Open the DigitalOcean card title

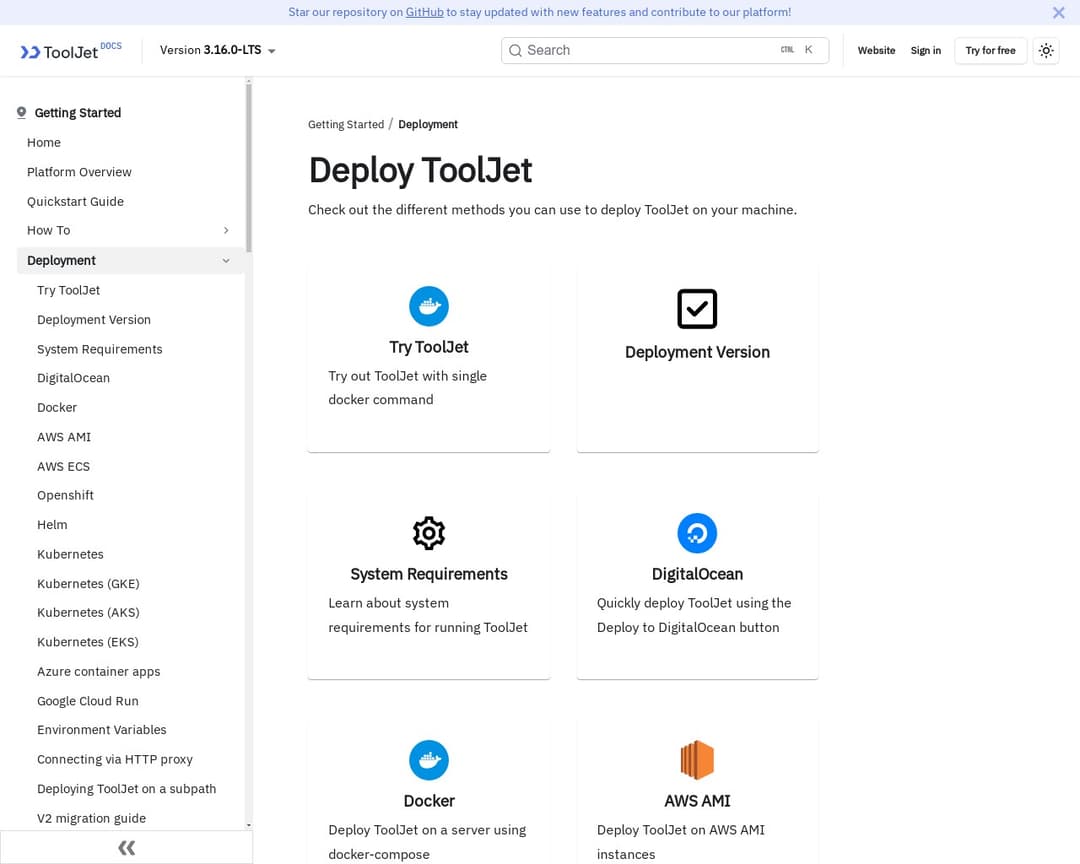[x=697, y=574]
